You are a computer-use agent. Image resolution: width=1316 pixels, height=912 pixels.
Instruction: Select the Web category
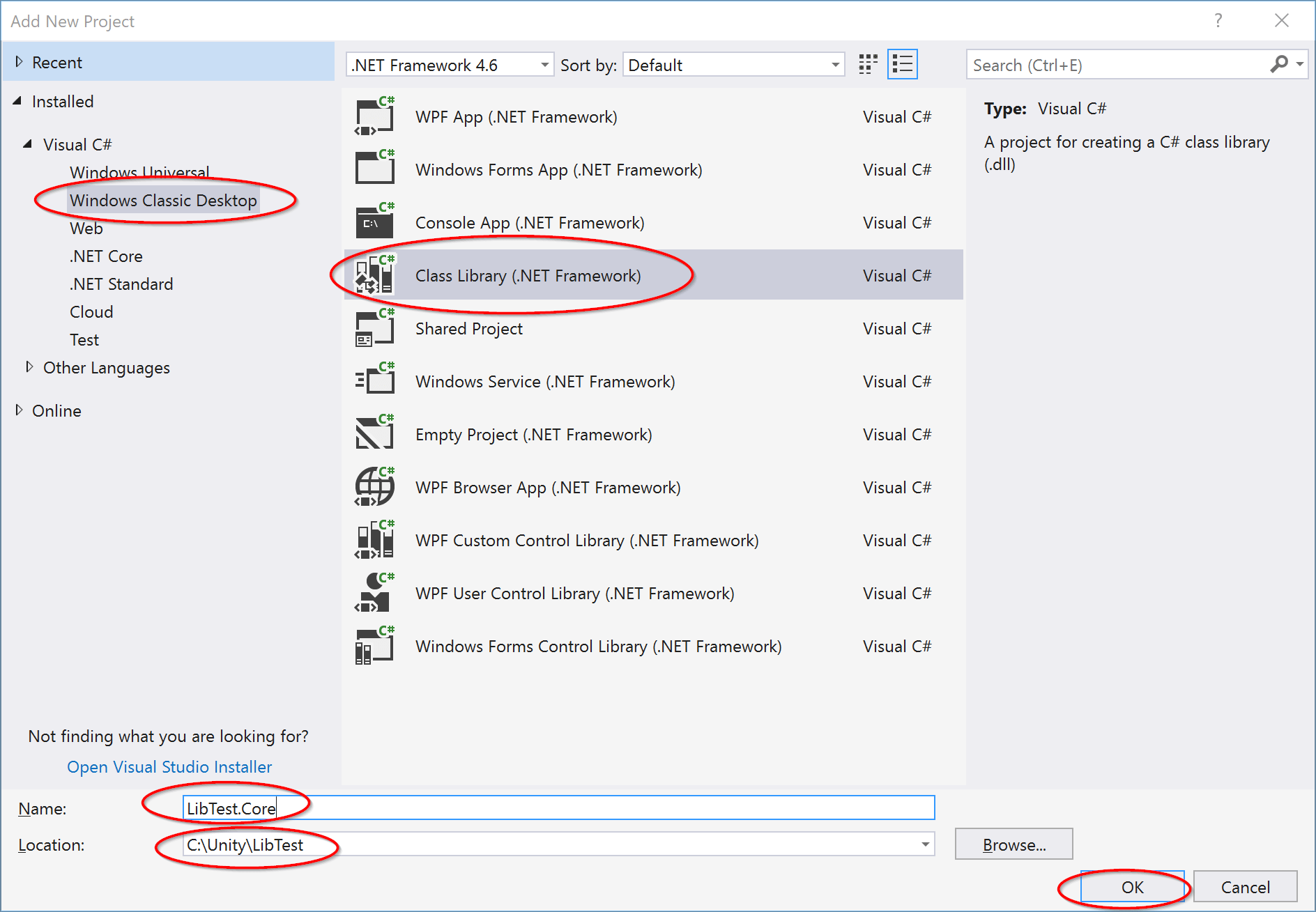point(86,229)
